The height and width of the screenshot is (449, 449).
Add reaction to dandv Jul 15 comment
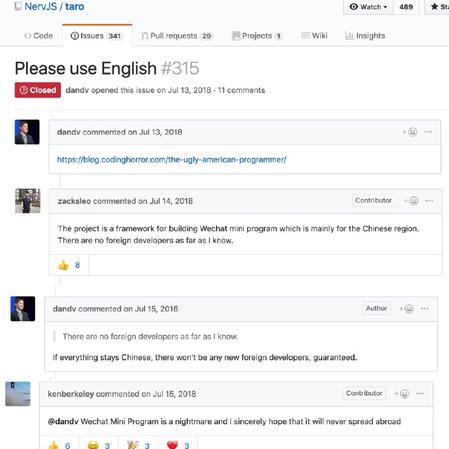407,309
